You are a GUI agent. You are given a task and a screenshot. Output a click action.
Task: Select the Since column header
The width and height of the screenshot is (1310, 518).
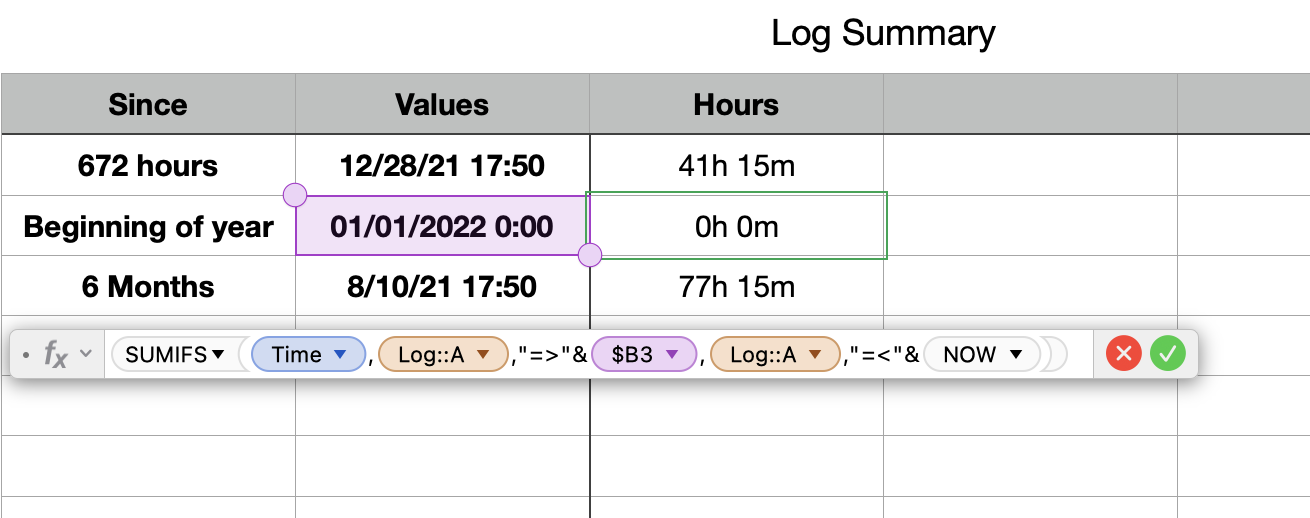tap(148, 104)
